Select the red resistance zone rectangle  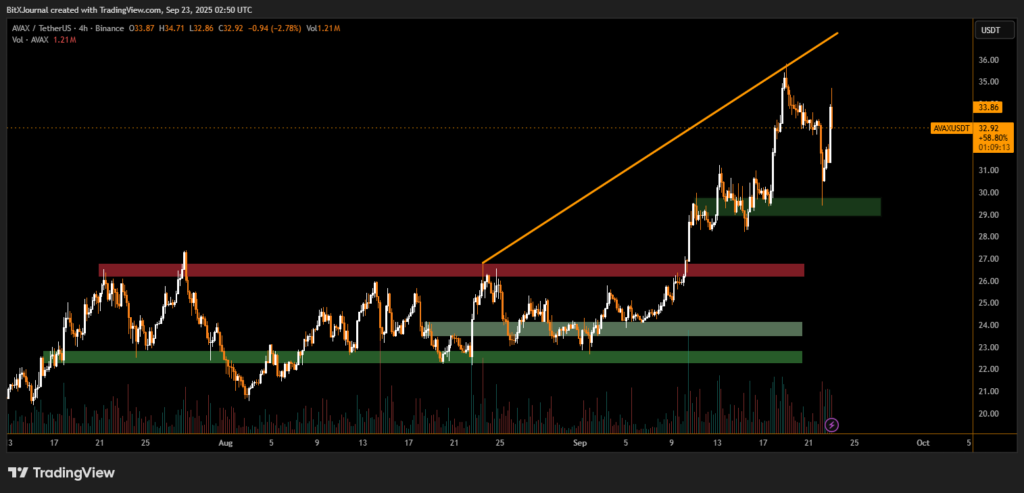pyautogui.click(x=450, y=270)
